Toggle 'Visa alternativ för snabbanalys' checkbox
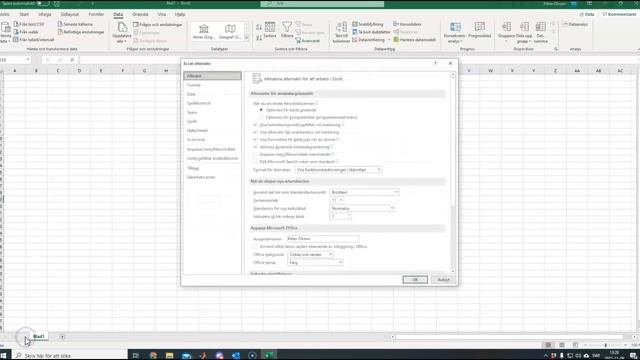Viewport: 640px width, 360px height. click(256, 132)
